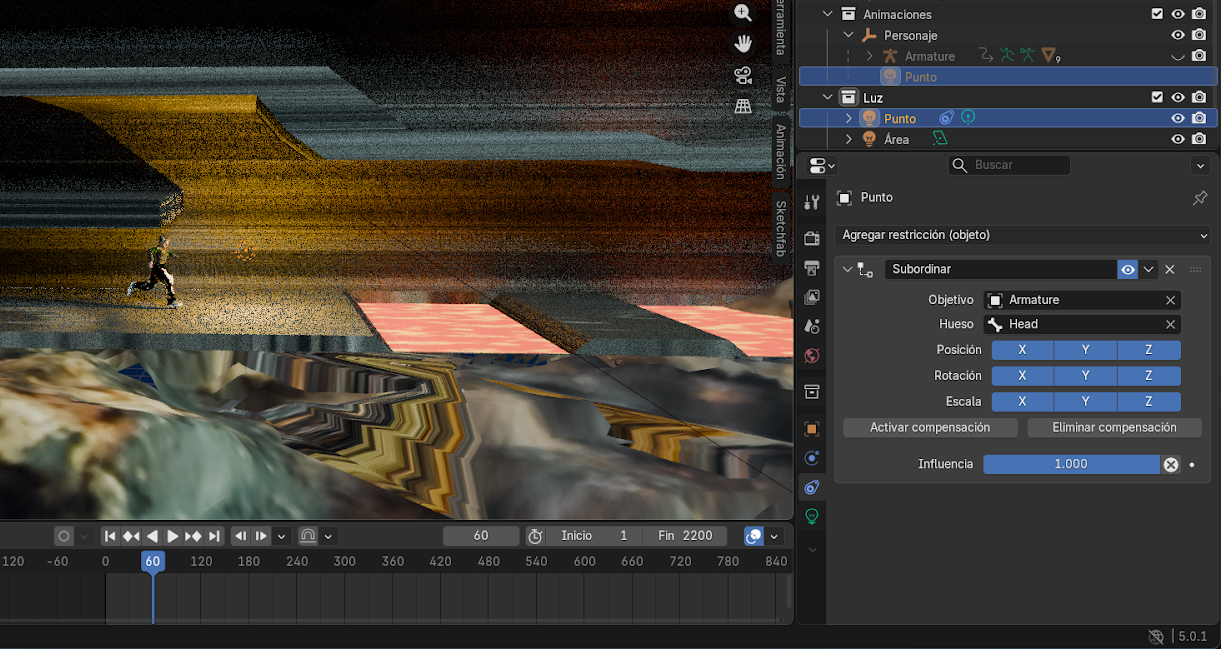
Task: Pin the properties panel with pin icon
Action: pyautogui.click(x=1200, y=198)
